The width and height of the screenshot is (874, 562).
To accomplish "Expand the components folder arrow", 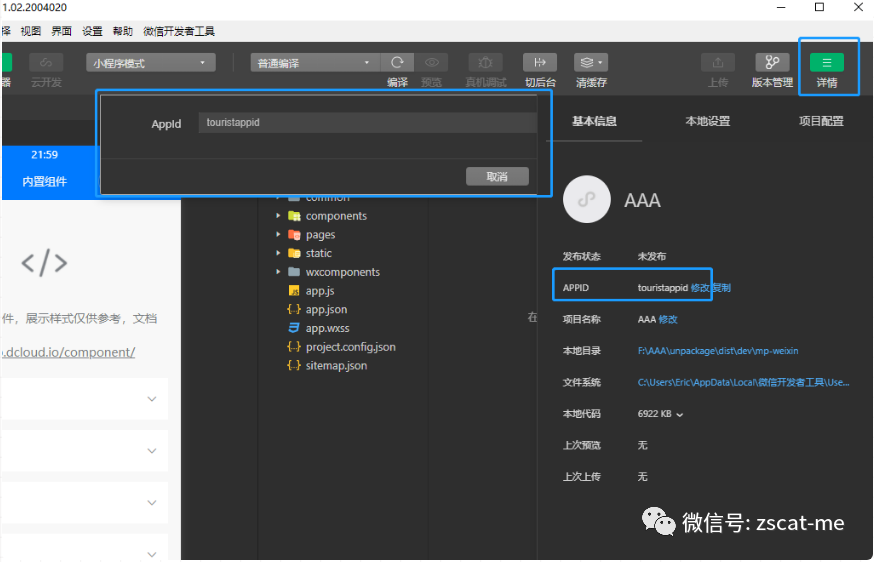I will pyautogui.click(x=278, y=216).
